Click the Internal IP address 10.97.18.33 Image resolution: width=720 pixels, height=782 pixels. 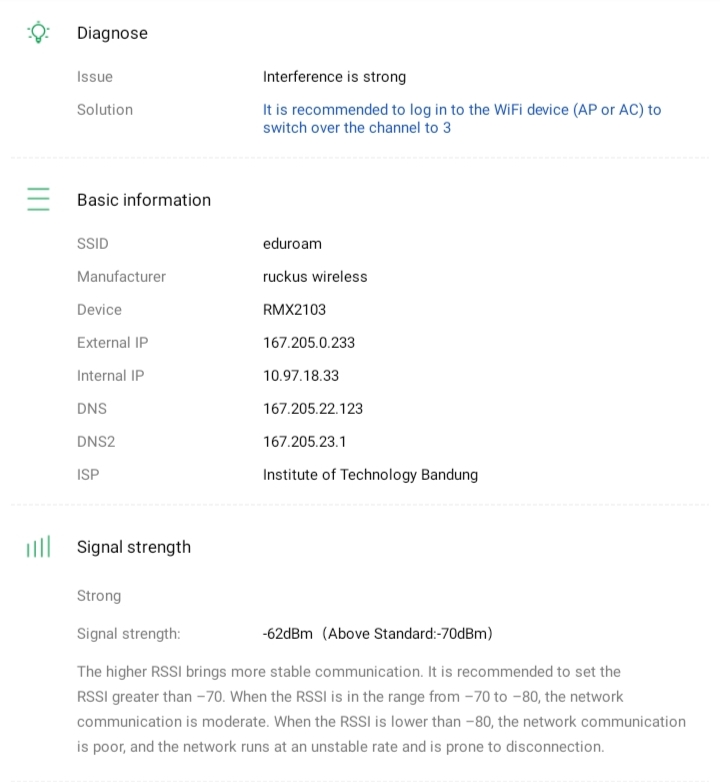(301, 376)
